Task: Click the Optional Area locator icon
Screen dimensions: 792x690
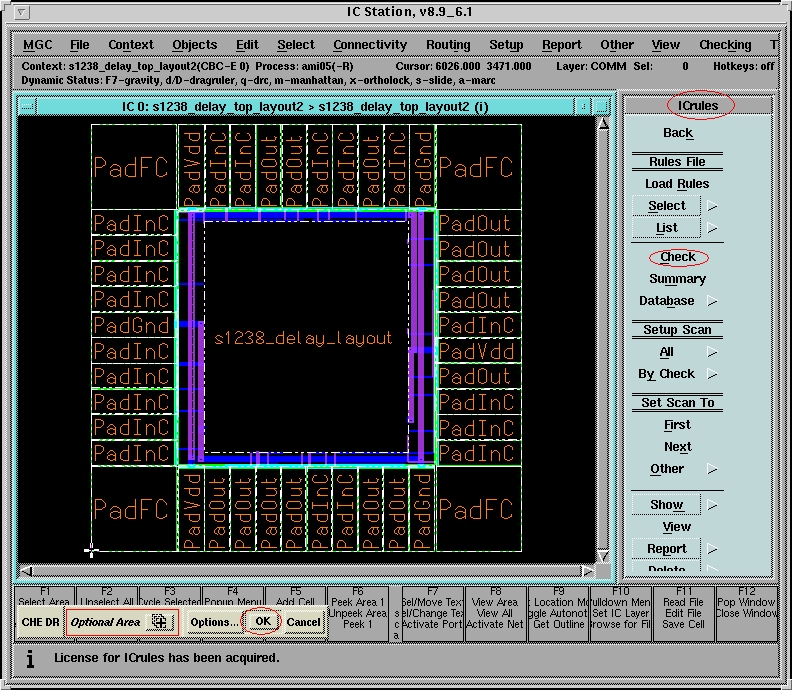Action: tap(159, 621)
